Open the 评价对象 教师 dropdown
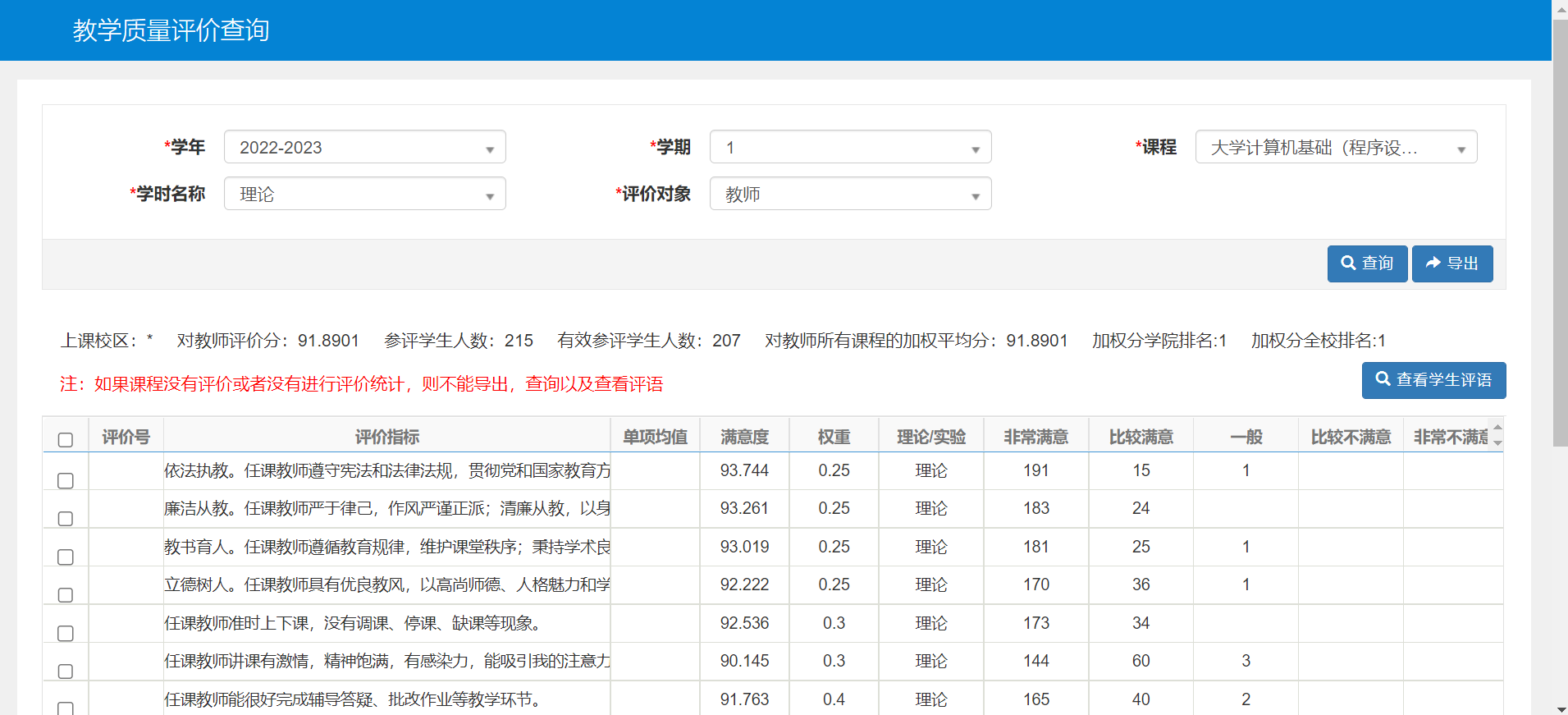The width and height of the screenshot is (1568, 715). (851, 194)
